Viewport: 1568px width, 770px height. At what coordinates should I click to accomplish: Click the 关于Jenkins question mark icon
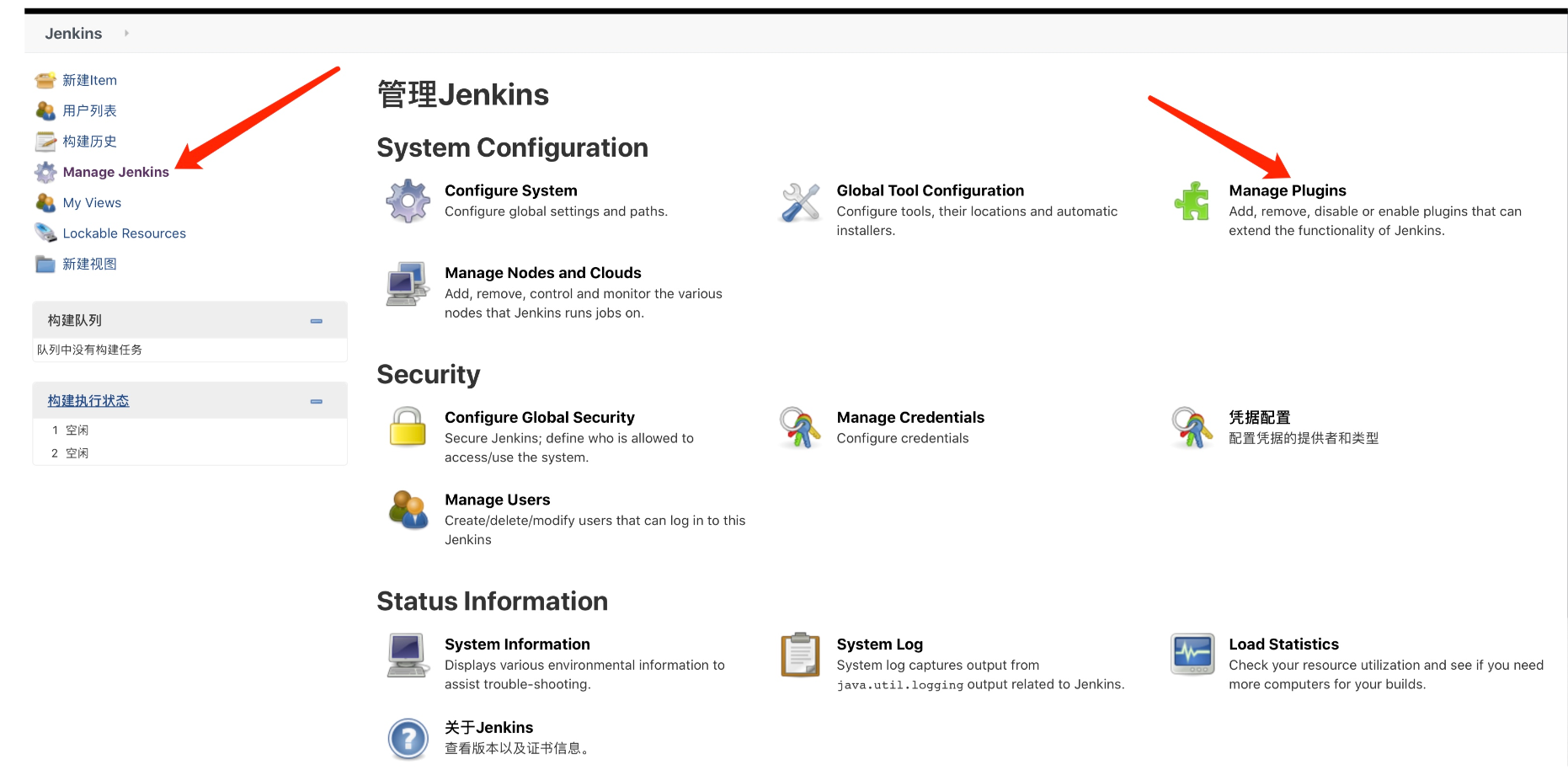click(x=408, y=738)
